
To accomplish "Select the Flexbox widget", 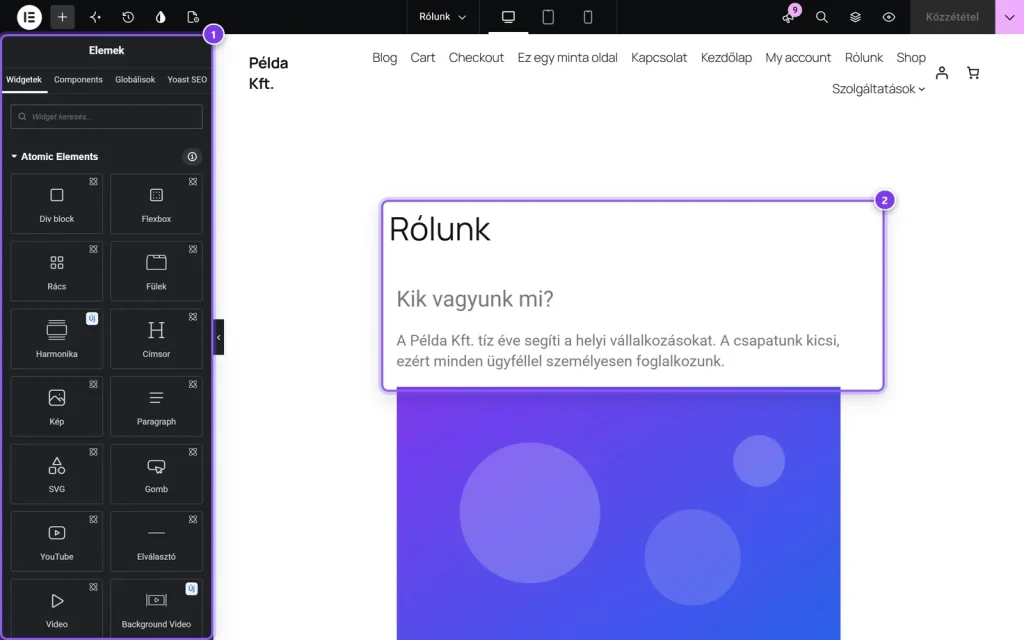I will (156, 204).
